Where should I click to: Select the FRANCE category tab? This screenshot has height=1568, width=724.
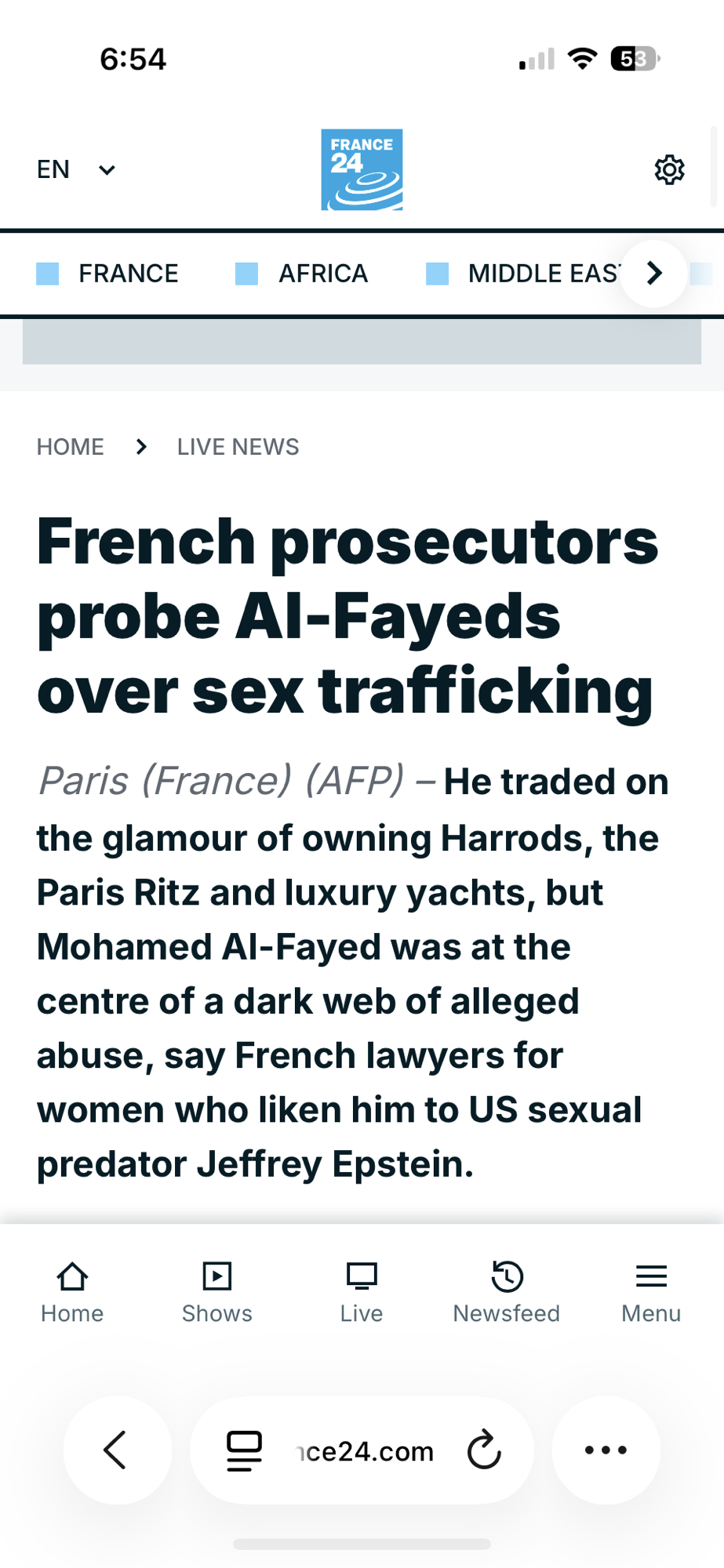pos(128,274)
